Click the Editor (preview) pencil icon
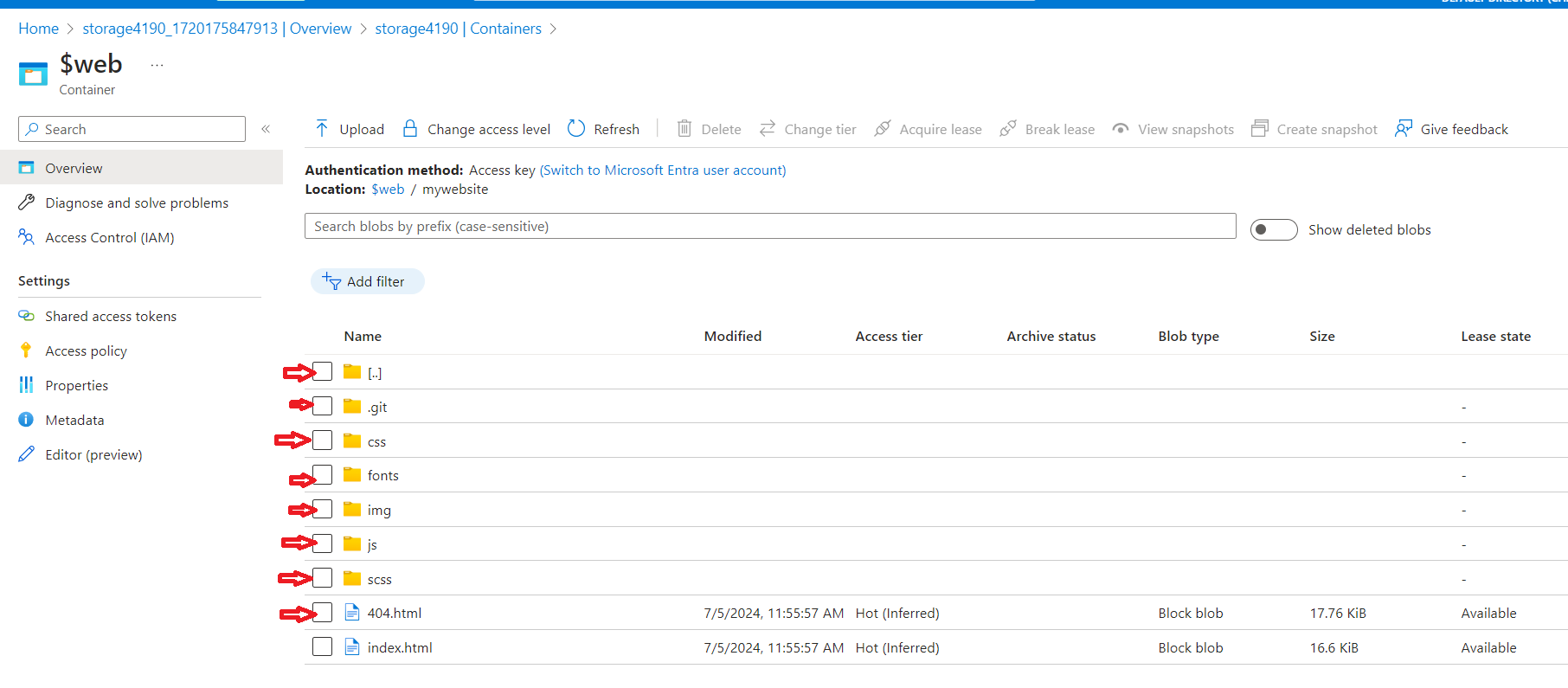Screen dimensions: 1568x688 (x=27, y=454)
